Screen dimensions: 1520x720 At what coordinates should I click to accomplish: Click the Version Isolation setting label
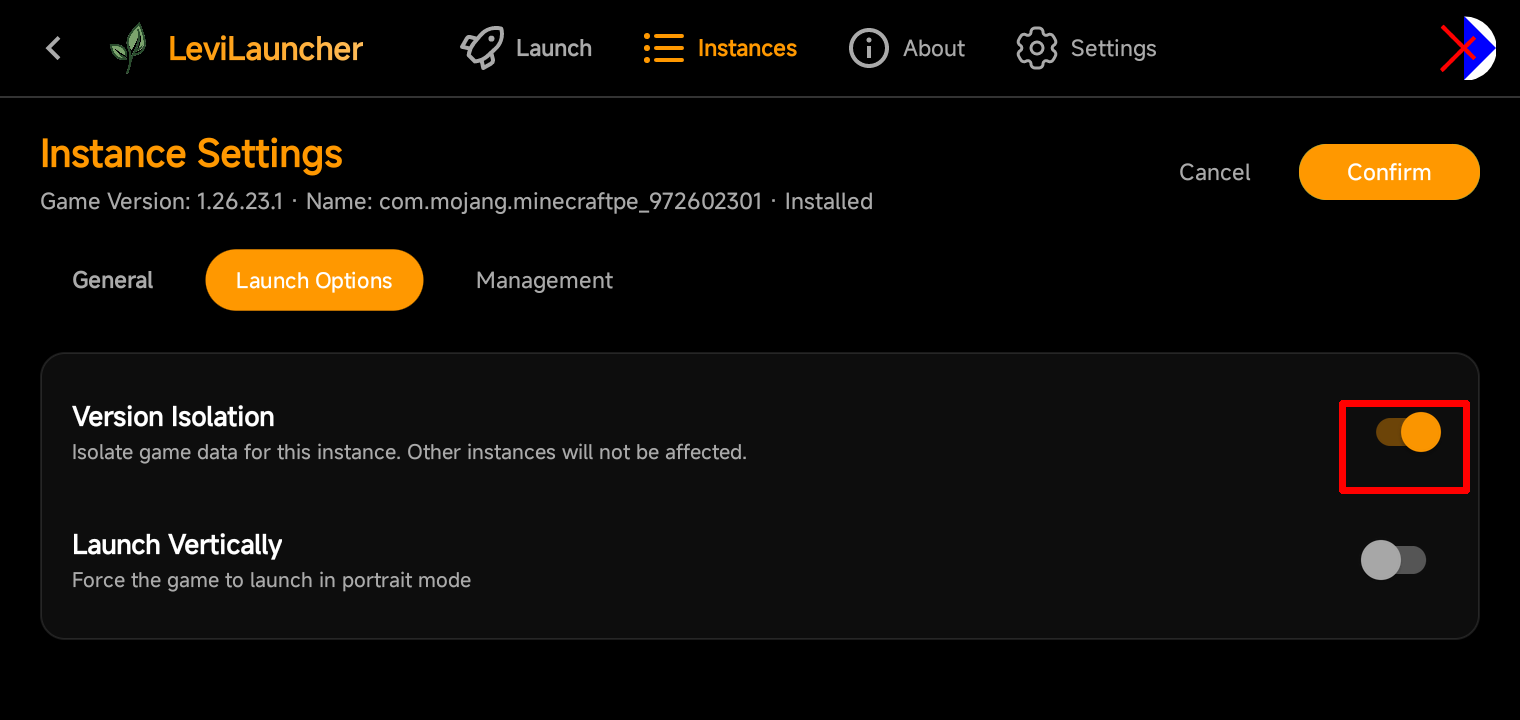click(x=173, y=416)
